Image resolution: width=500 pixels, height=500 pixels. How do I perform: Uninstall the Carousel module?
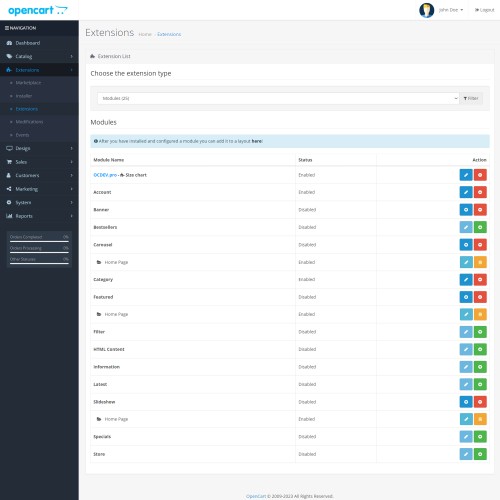click(480, 245)
